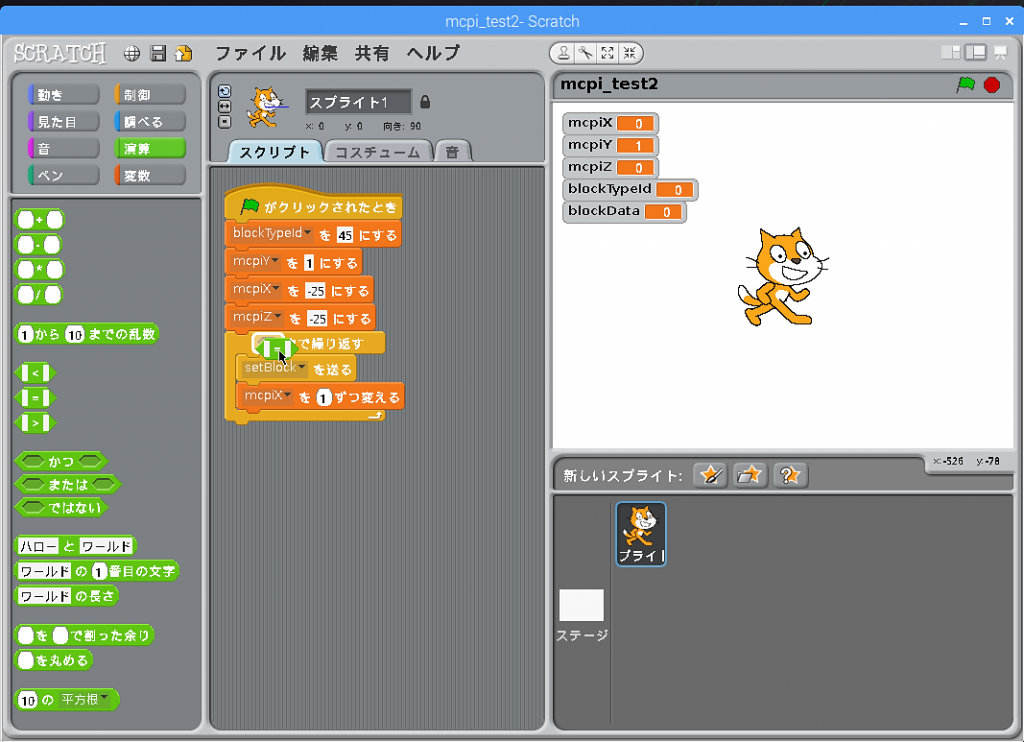Show the 音 block category

(64, 148)
